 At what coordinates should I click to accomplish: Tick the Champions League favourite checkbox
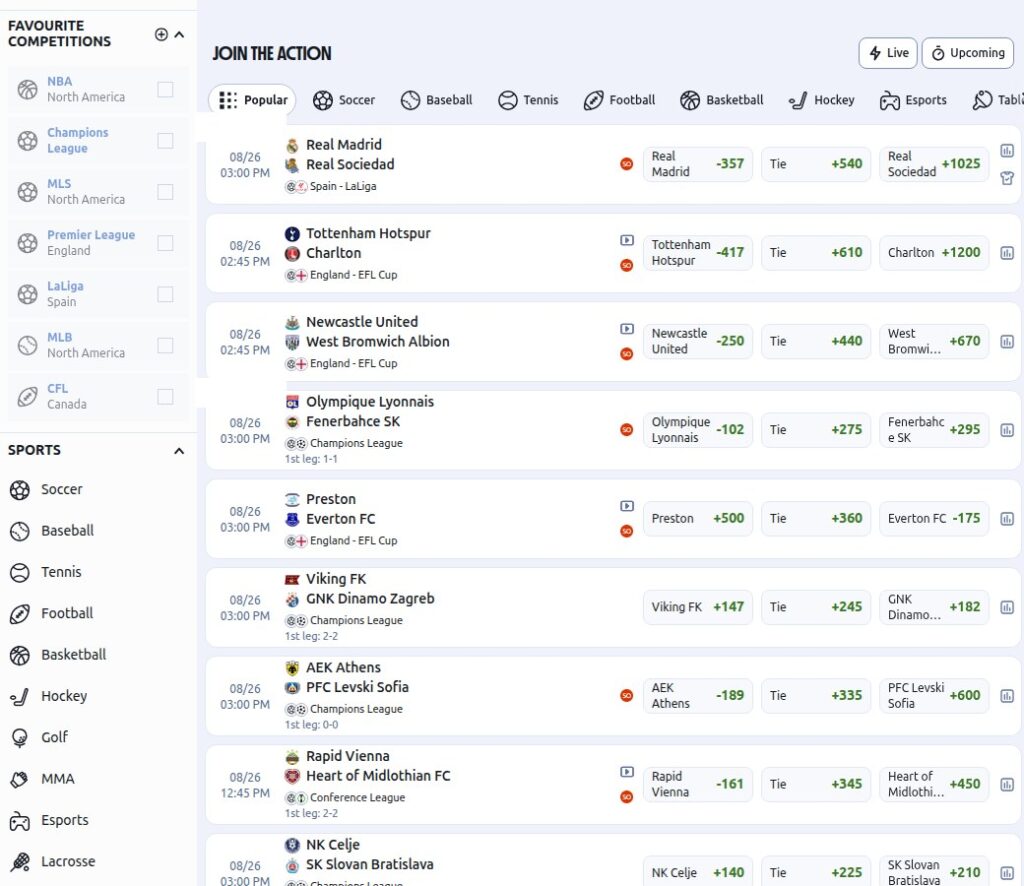point(165,140)
